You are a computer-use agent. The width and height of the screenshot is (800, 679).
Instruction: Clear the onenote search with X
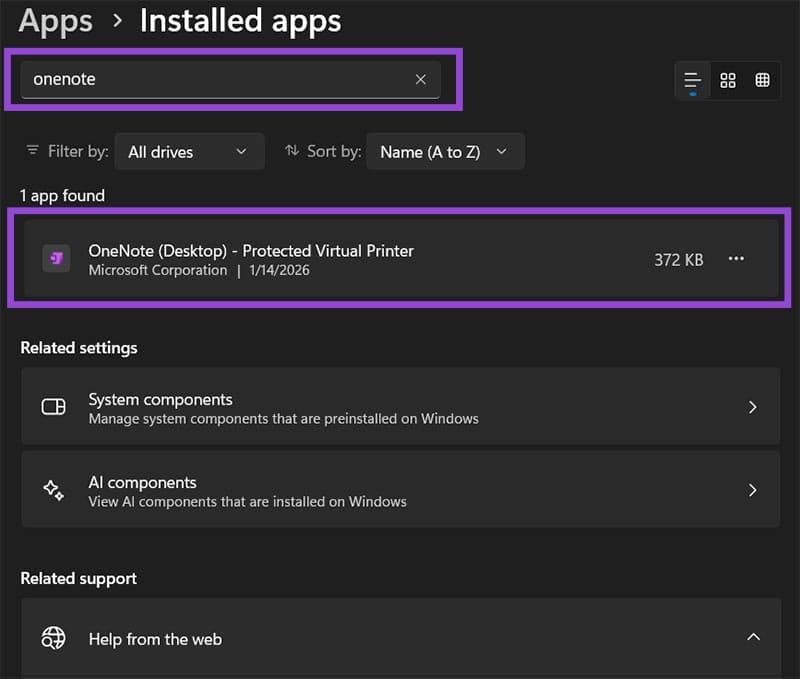pyautogui.click(x=420, y=80)
